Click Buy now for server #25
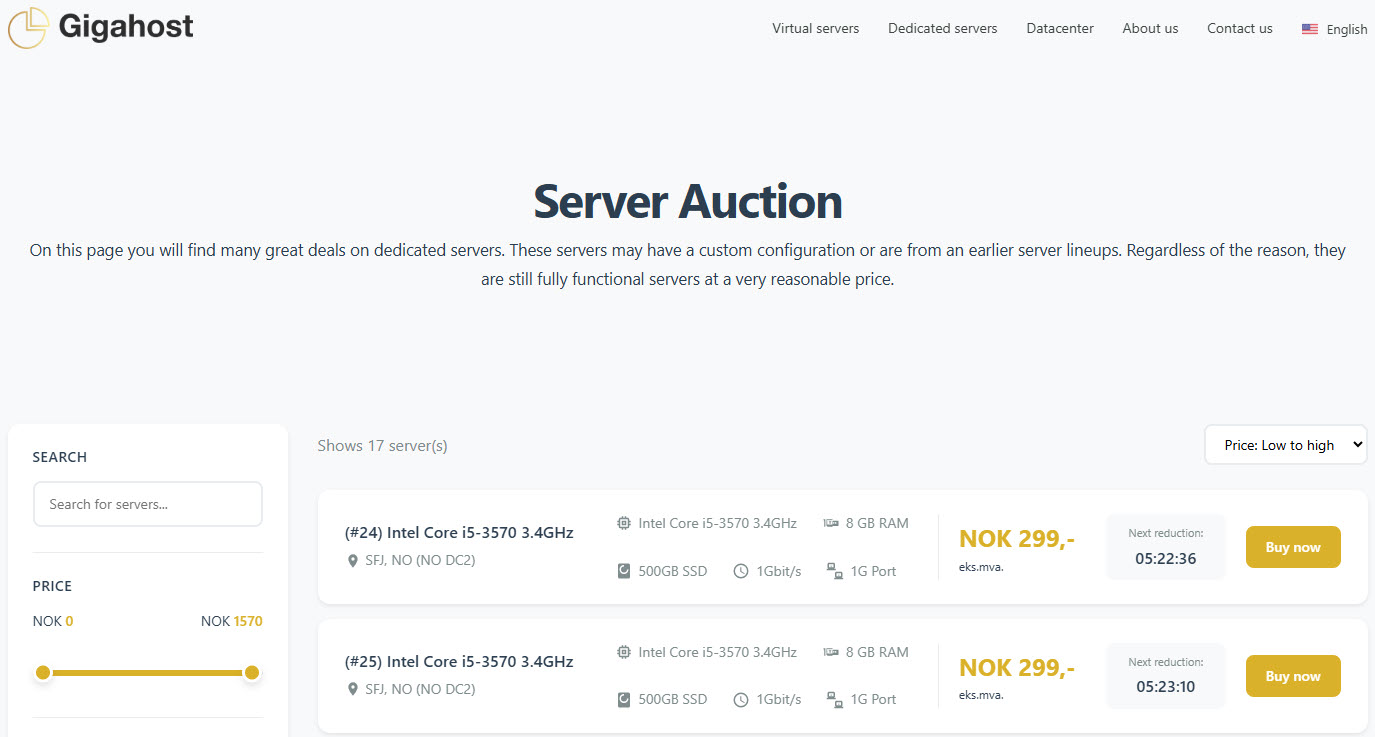1375x737 pixels. pos(1293,676)
